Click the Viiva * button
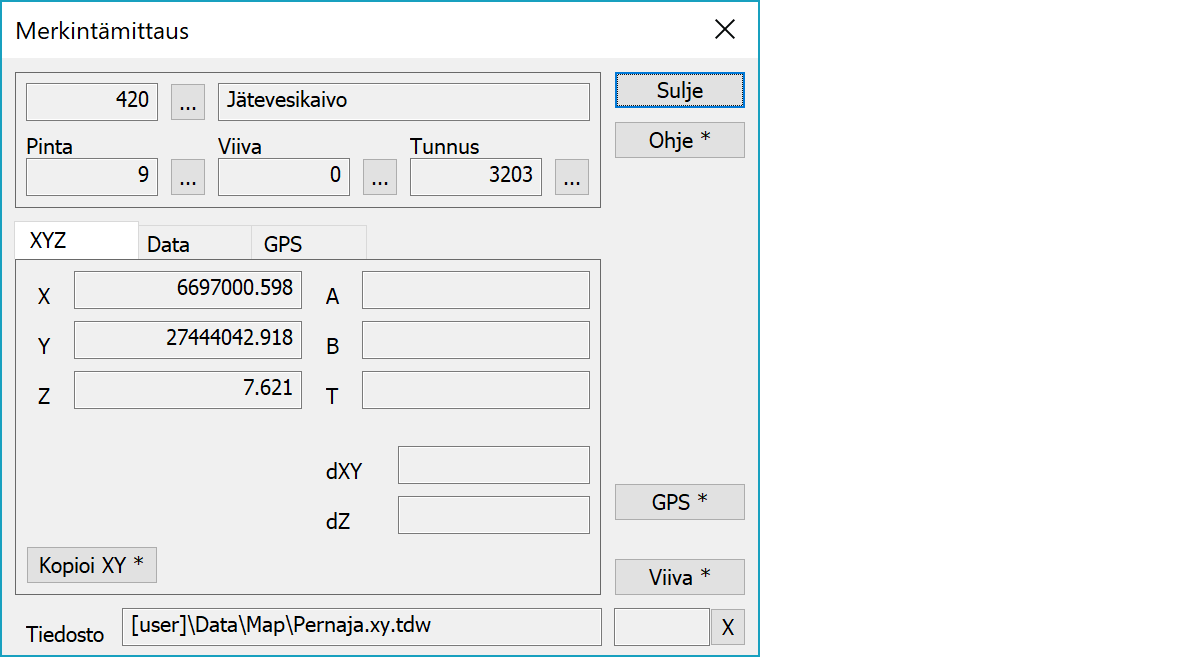 pyautogui.click(x=679, y=577)
